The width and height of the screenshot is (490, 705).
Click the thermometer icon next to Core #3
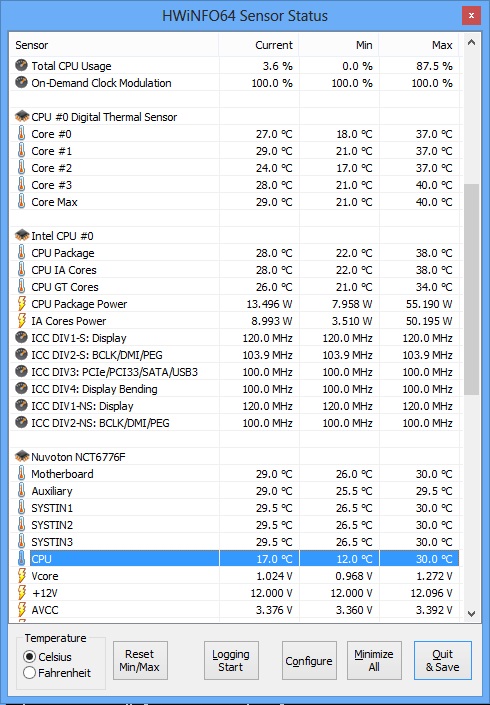coord(21,185)
